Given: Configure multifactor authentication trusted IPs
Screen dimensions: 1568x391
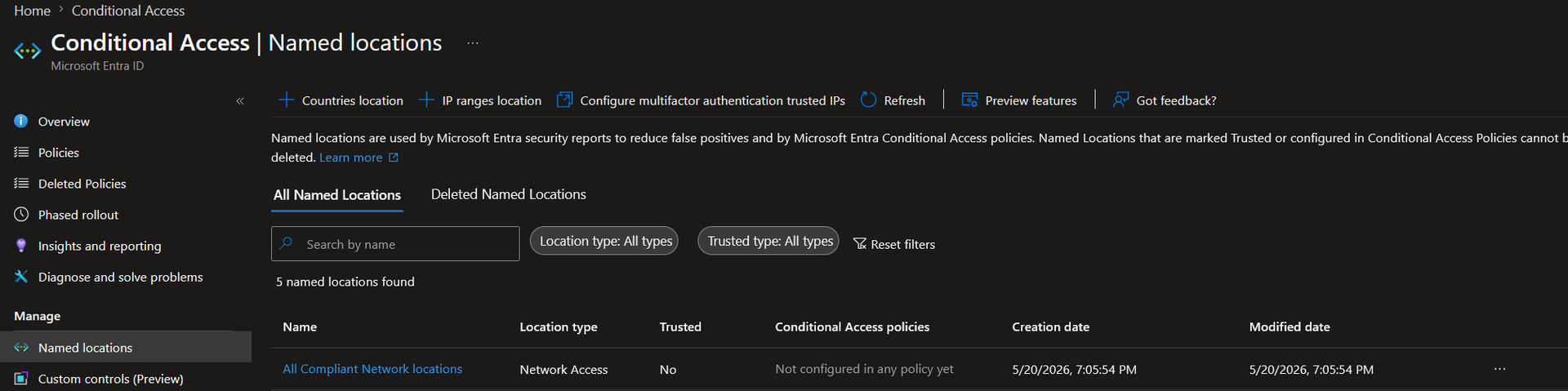Looking at the screenshot, I should click(712, 100).
